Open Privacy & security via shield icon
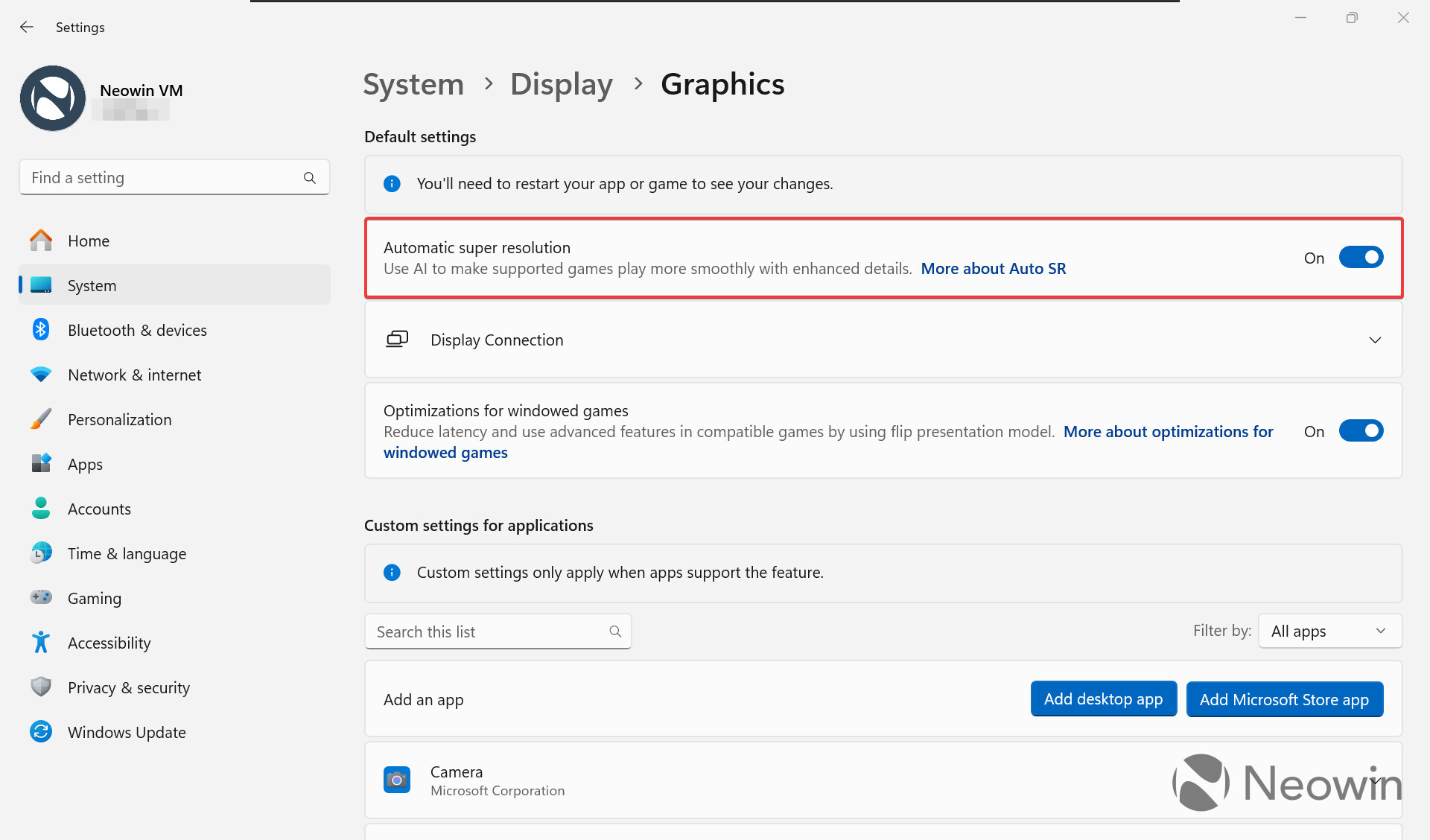Image resolution: width=1430 pixels, height=840 pixels. [x=41, y=687]
